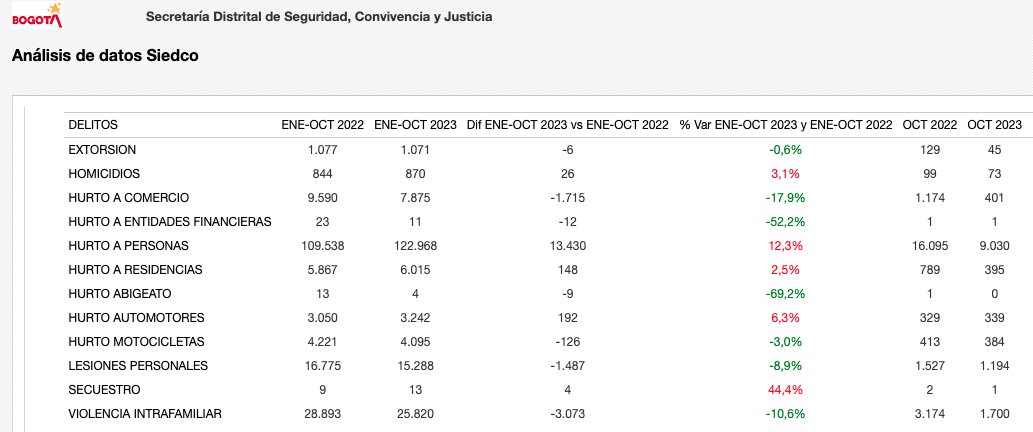
Task: Click the OCT 2022 column header
Action: [930, 124]
